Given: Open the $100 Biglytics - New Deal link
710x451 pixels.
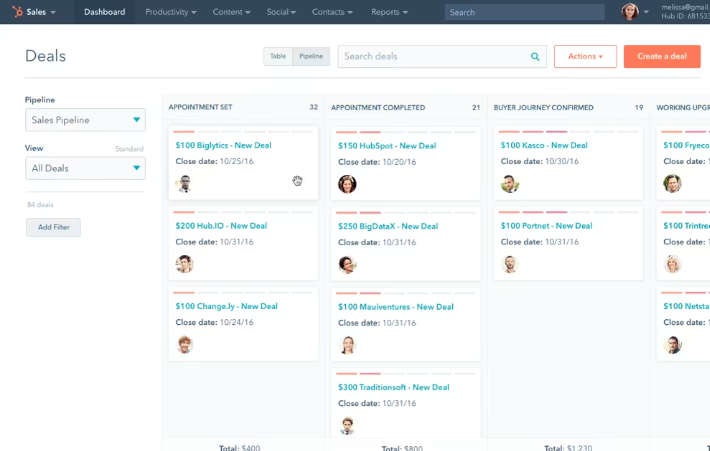Looking at the screenshot, I should tap(223, 145).
